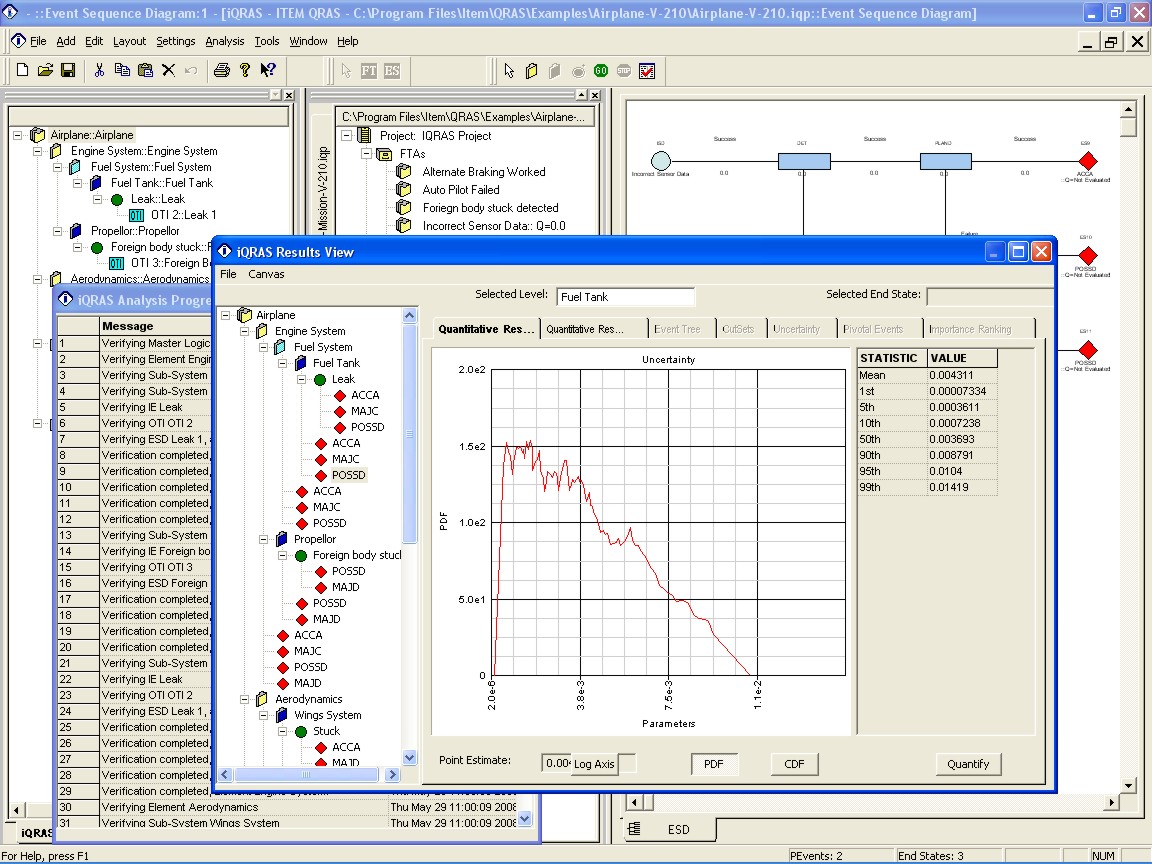Image resolution: width=1152 pixels, height=864 pixels.
Task: Open the Settings menu
Action: 176,41
